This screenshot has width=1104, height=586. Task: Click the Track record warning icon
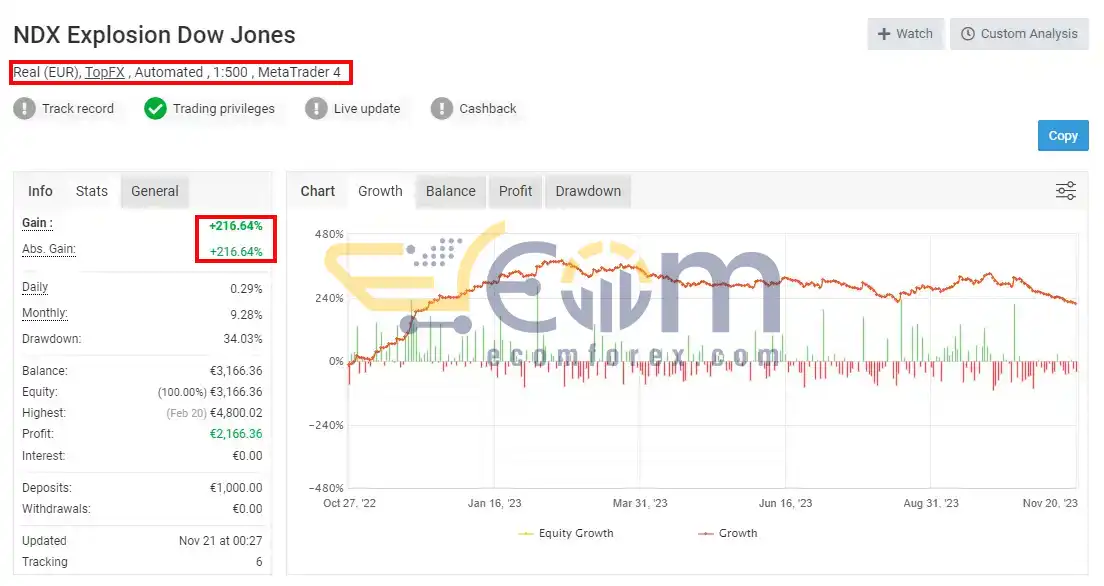coord(25,108)
